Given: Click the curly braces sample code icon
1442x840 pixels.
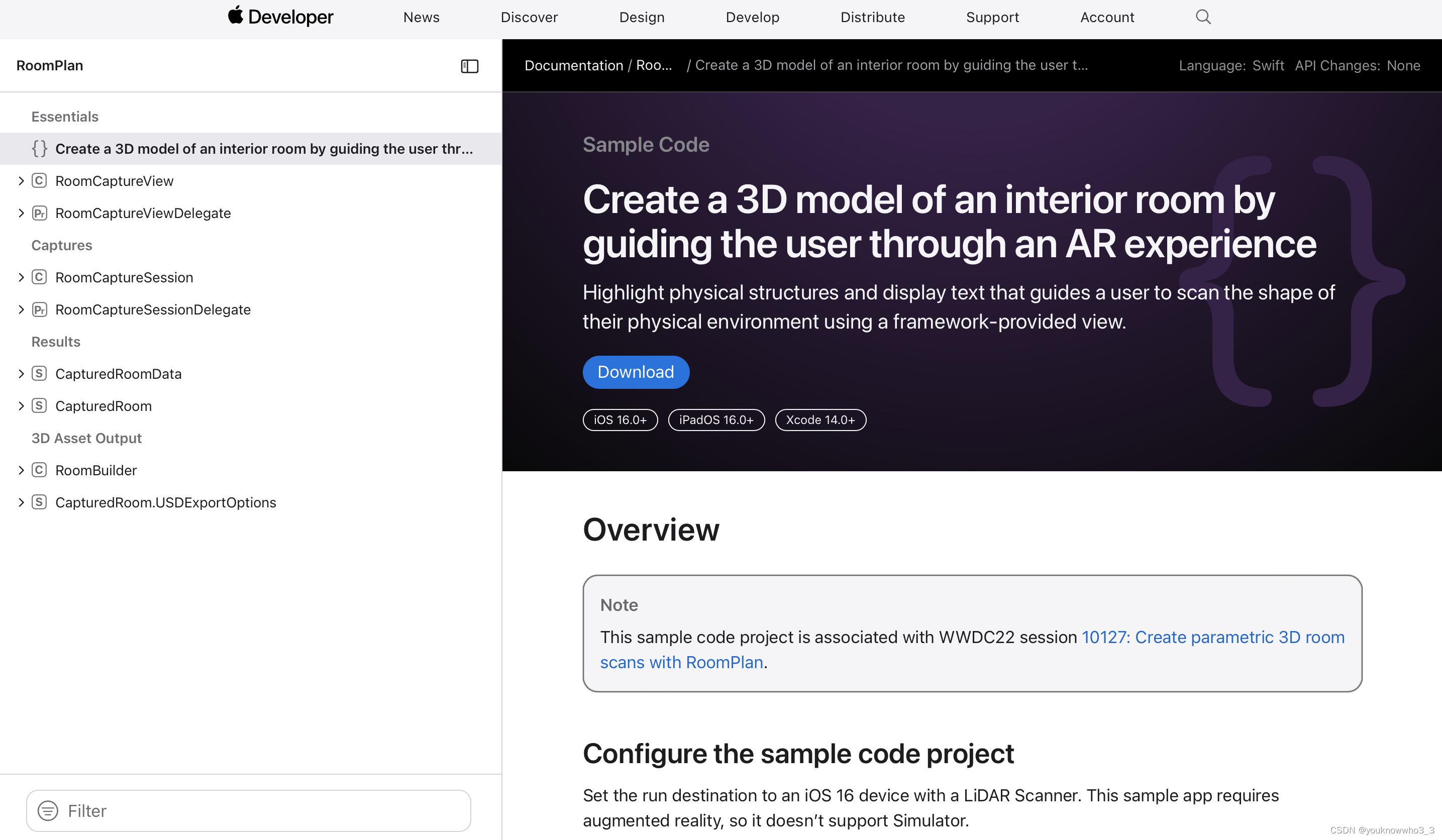Looking at the screenshot, I should tap(39, 149).
